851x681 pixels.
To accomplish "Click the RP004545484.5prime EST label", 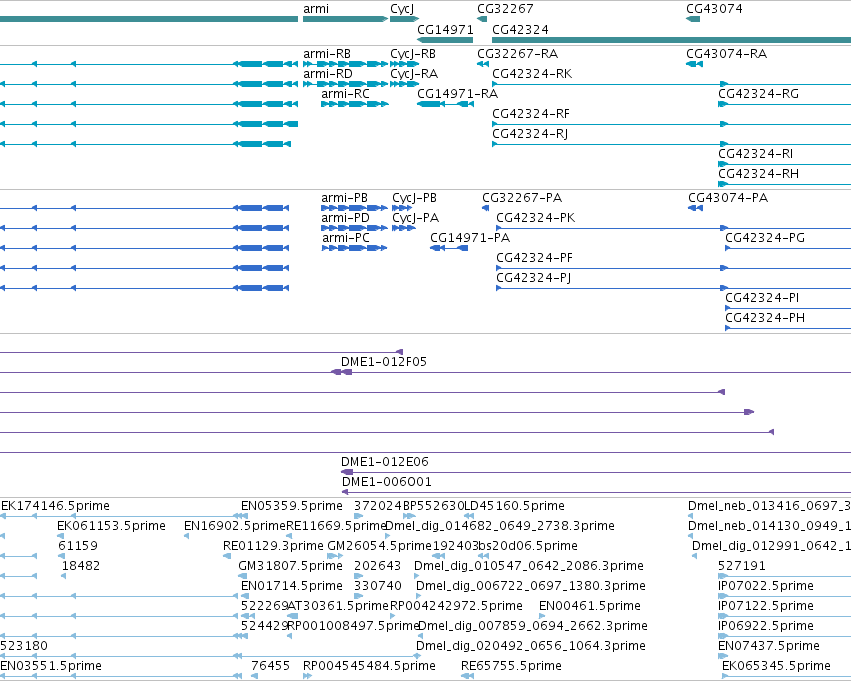I will tap(369, 666).
